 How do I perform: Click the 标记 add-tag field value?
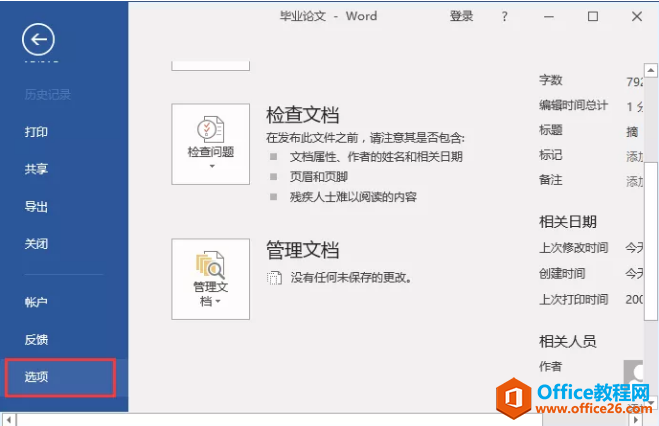pos(634,156)
